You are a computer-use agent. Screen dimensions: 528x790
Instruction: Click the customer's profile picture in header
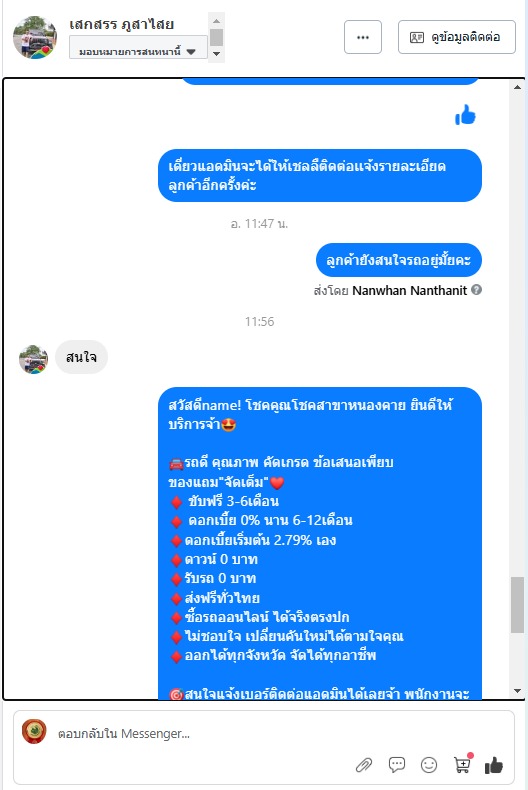pyautogui.click(x=35, y=38)
